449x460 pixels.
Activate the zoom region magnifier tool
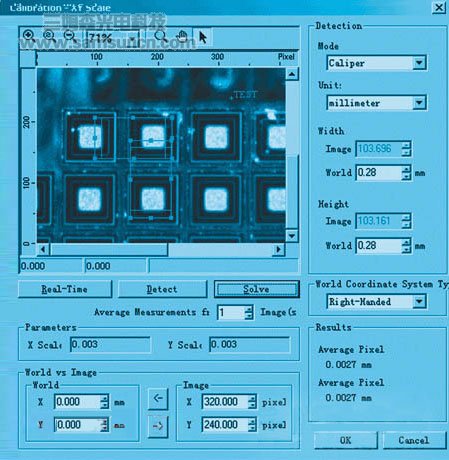(161, 36)
